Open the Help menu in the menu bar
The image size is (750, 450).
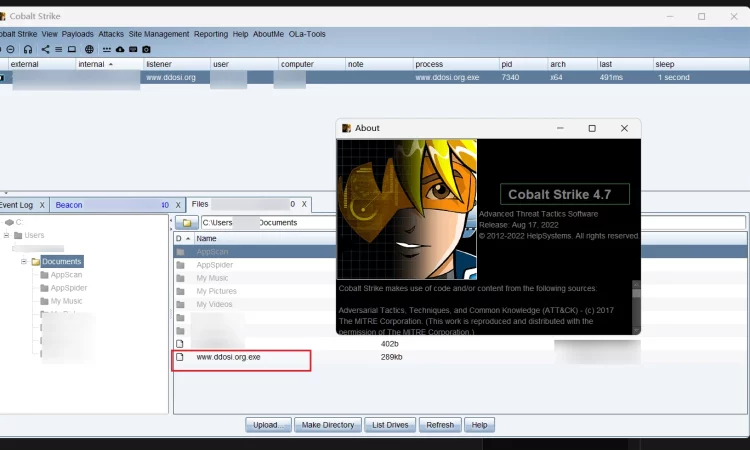240,34
